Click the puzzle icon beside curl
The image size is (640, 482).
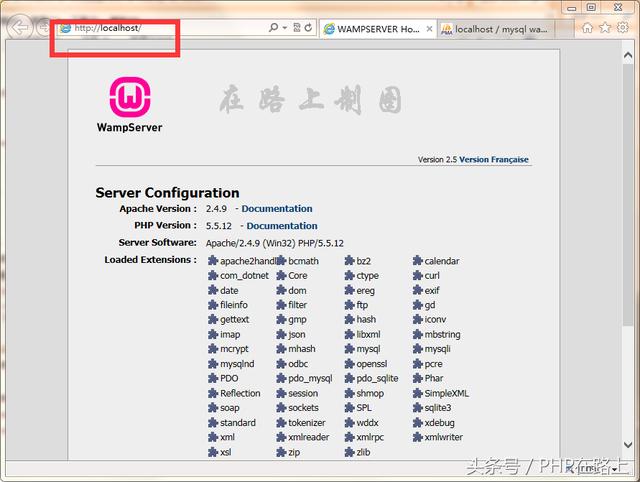(418, 275)
